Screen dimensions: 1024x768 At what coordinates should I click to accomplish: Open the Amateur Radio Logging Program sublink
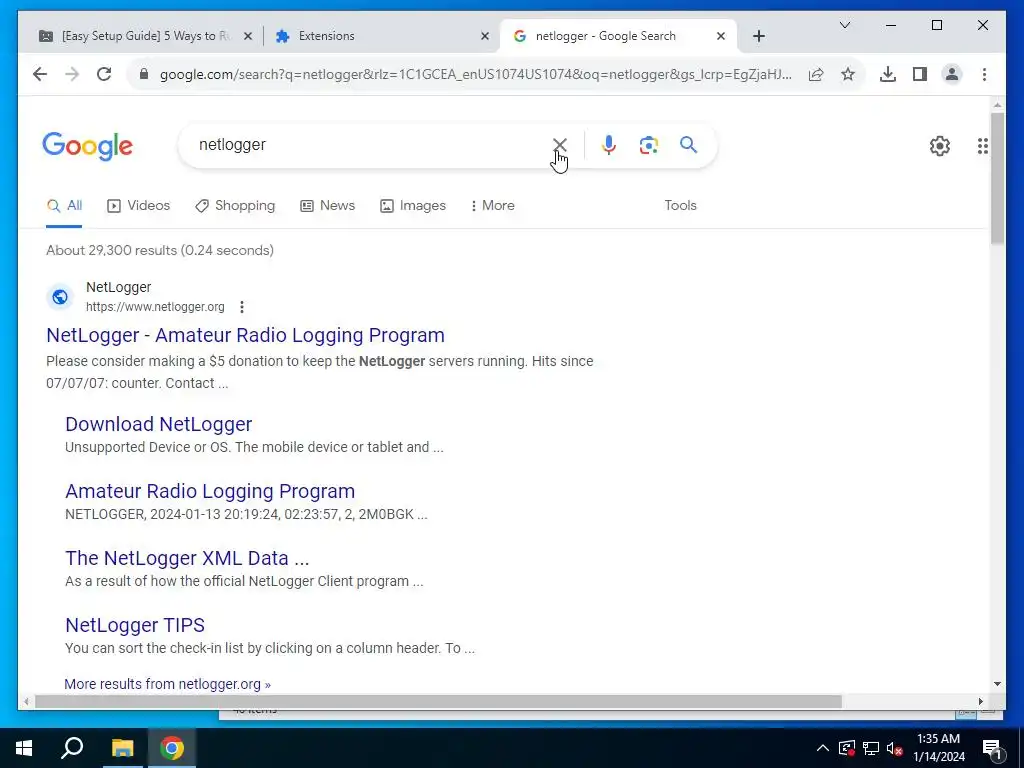click(x=210, y=491)
